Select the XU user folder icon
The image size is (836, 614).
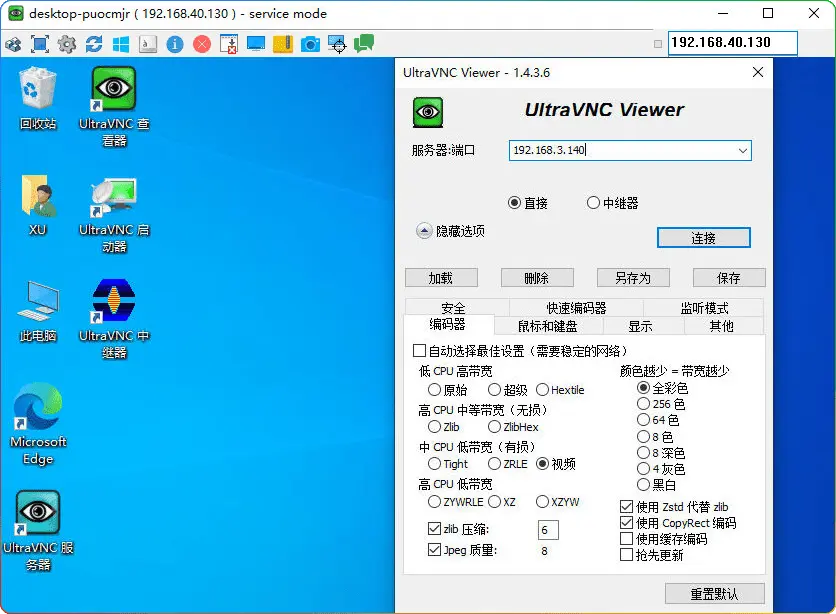[37, 205]
